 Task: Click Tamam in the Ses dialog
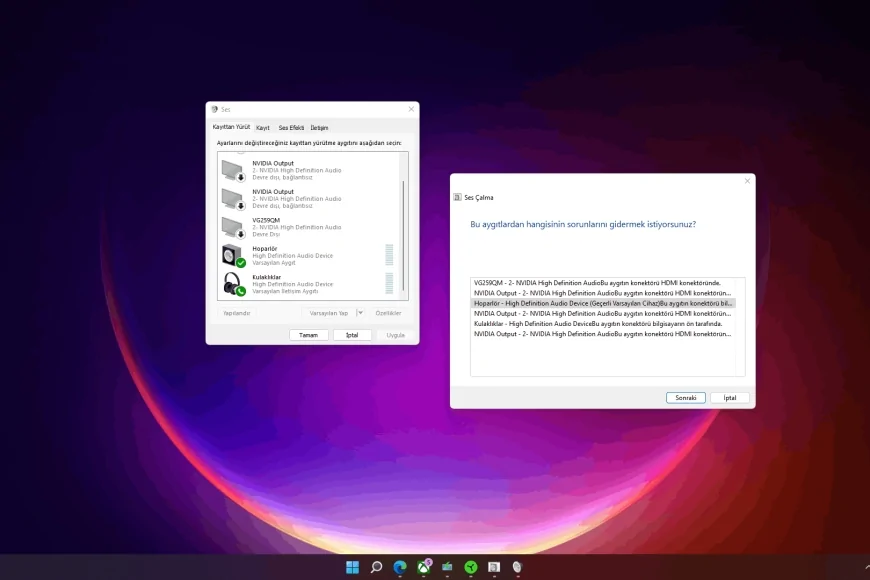[308, 335]
